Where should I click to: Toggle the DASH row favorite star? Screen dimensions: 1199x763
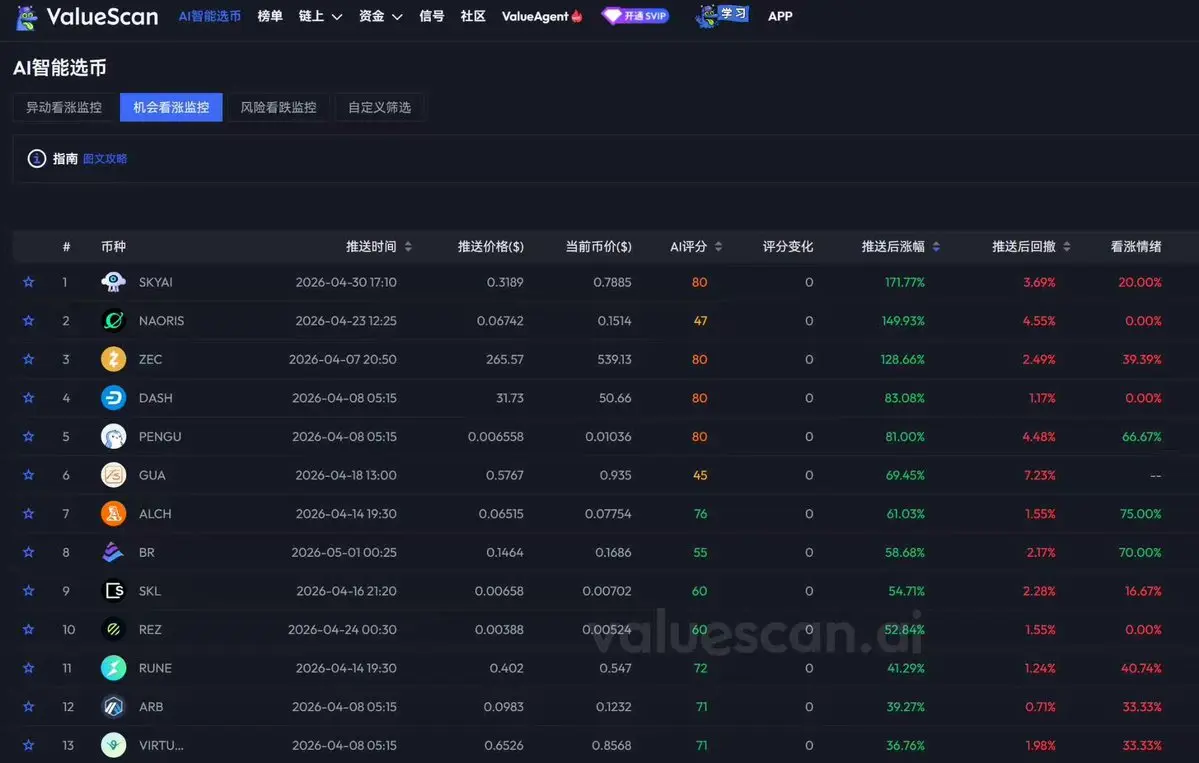pyautogui.click(x=28, y=398)
